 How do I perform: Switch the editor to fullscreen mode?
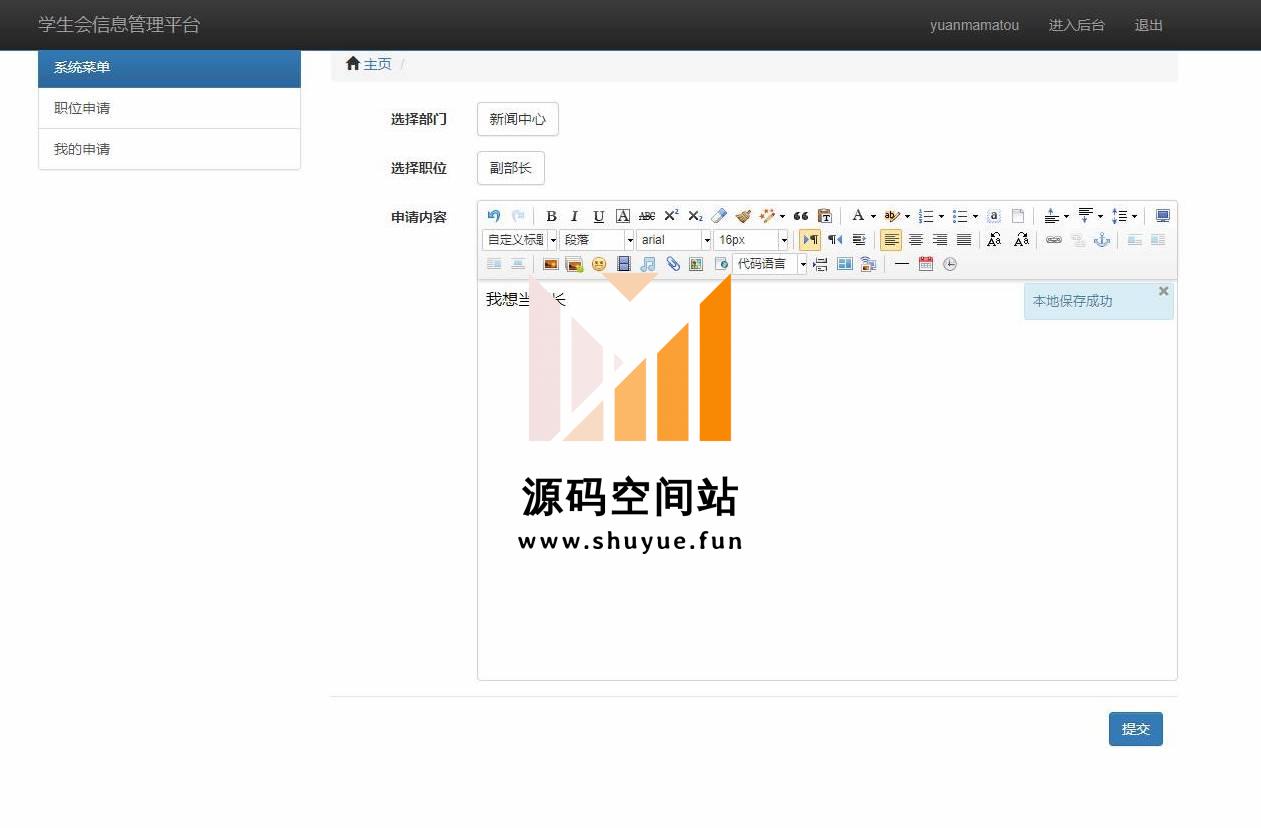[1163, 216]
